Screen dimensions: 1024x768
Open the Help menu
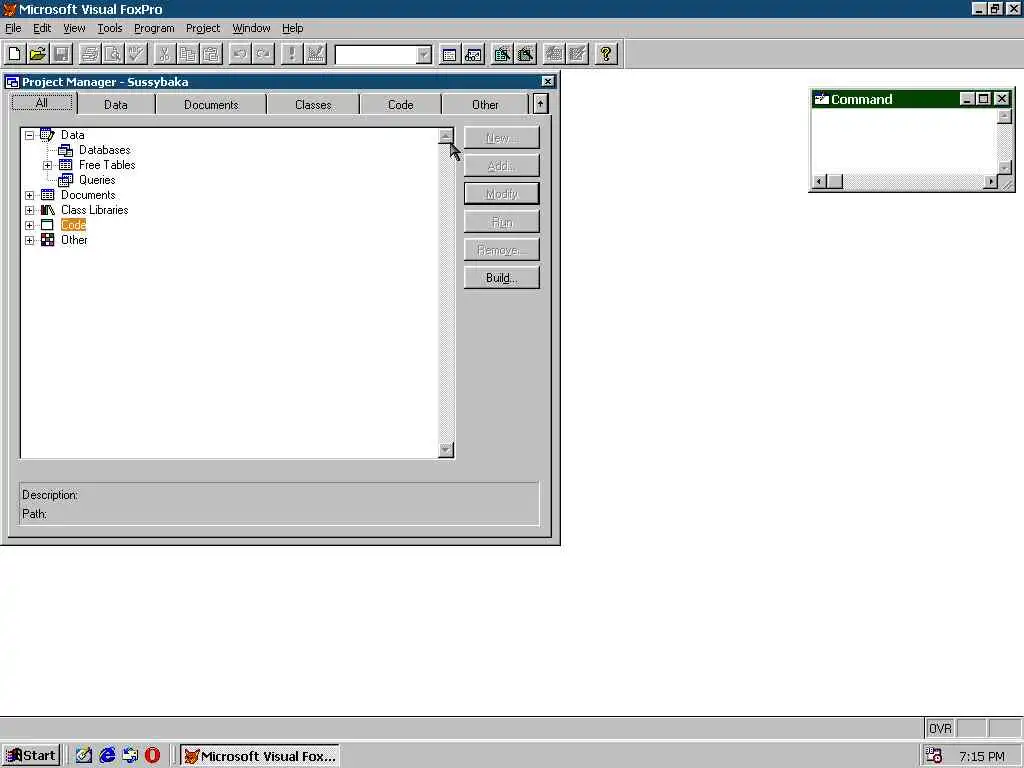click(293, 28)
